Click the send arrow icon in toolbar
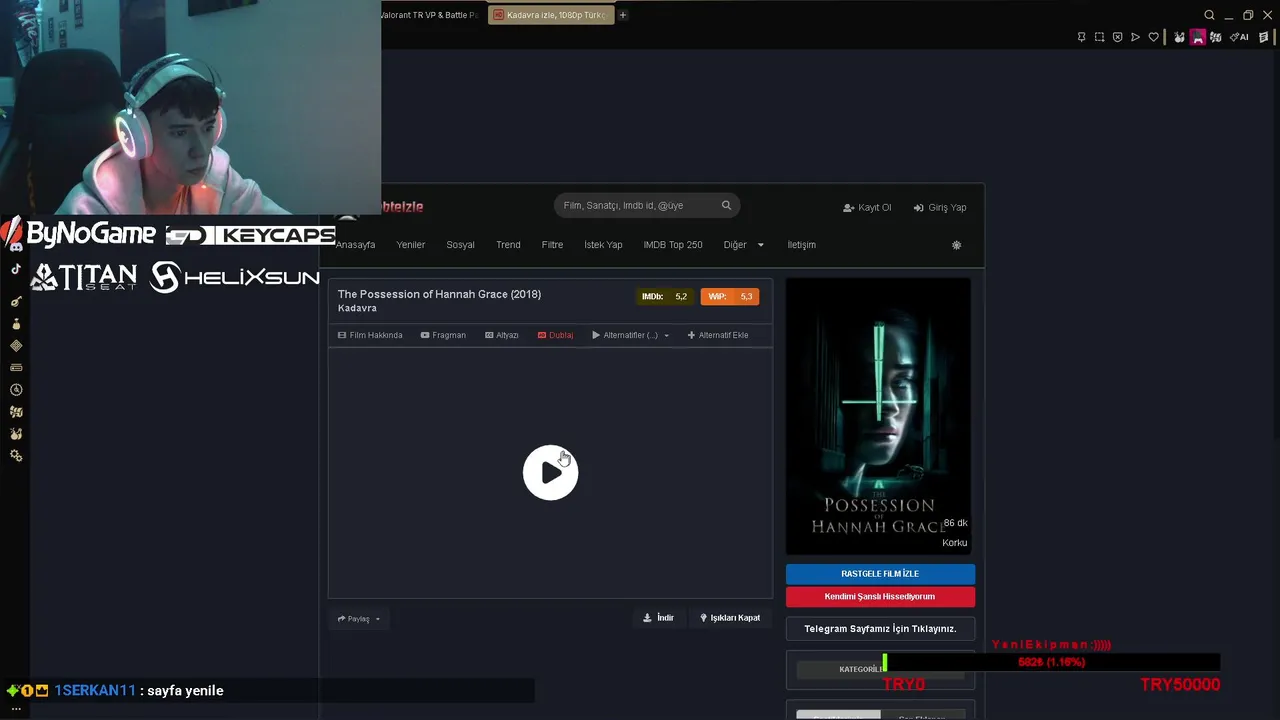 pos(1135,37)
